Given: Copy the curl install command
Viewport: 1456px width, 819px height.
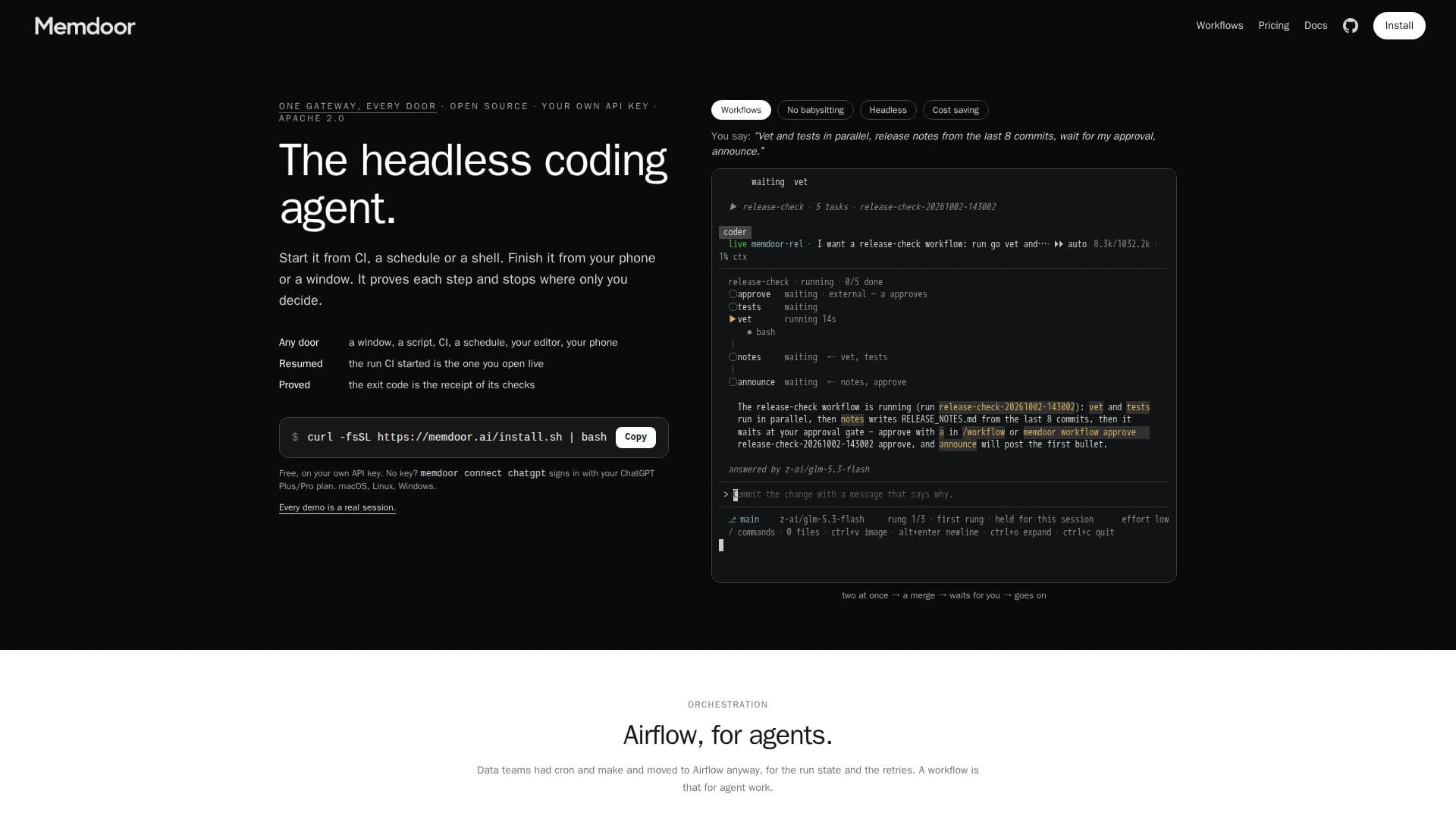Looking at the screenshot, I should tap(635, 438).
